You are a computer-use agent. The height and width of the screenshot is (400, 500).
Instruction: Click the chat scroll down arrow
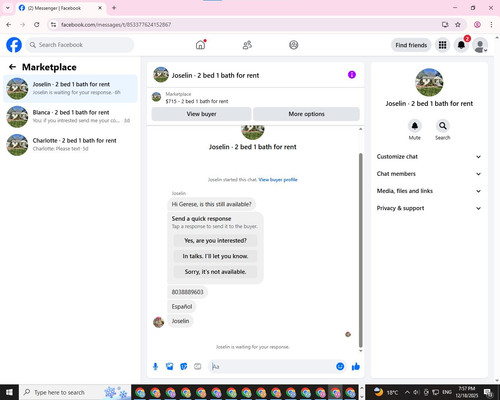(x=360, y=351)
